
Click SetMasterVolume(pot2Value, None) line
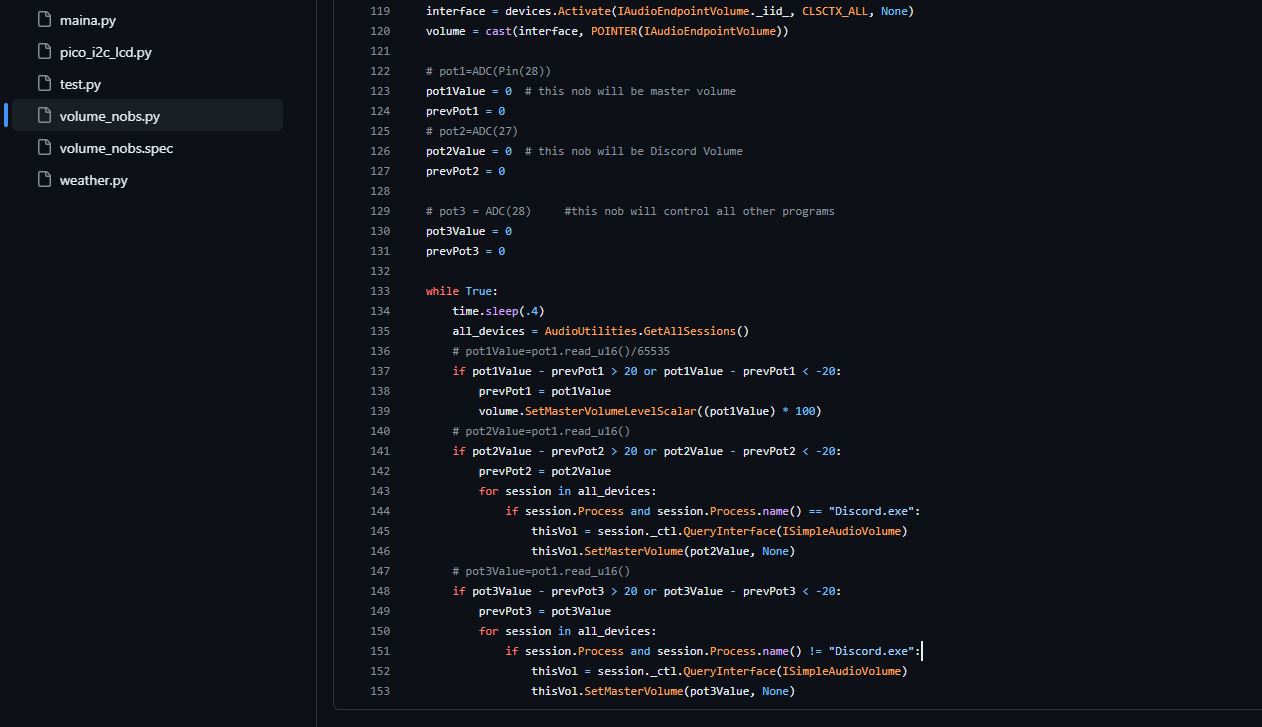pos(663,551)
